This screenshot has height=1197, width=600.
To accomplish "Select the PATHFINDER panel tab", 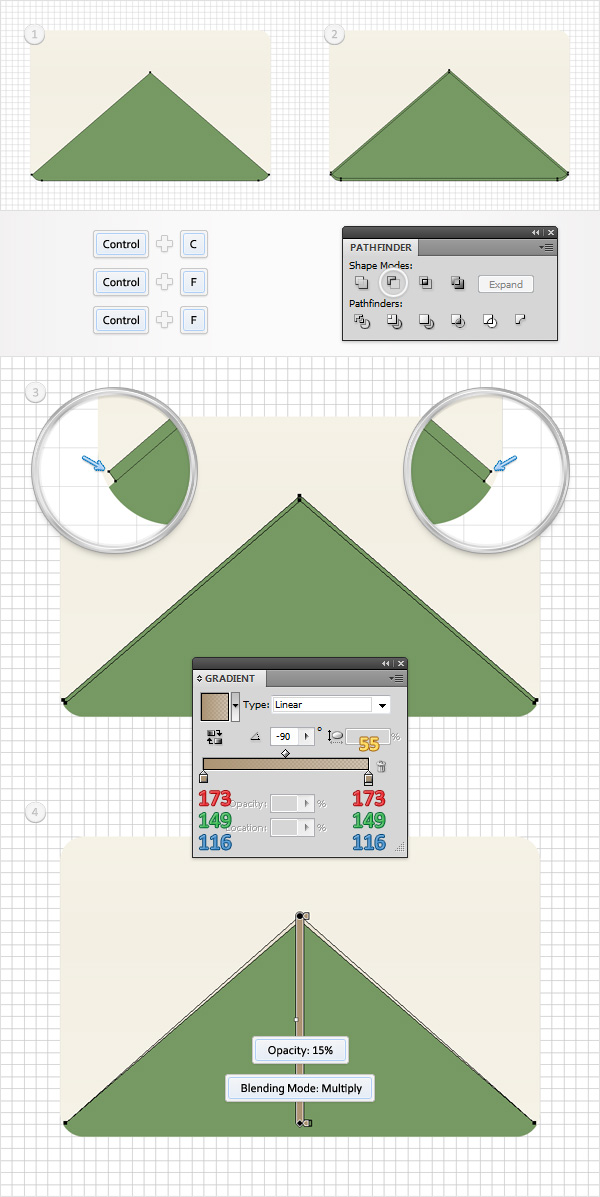I will (381, 247).
